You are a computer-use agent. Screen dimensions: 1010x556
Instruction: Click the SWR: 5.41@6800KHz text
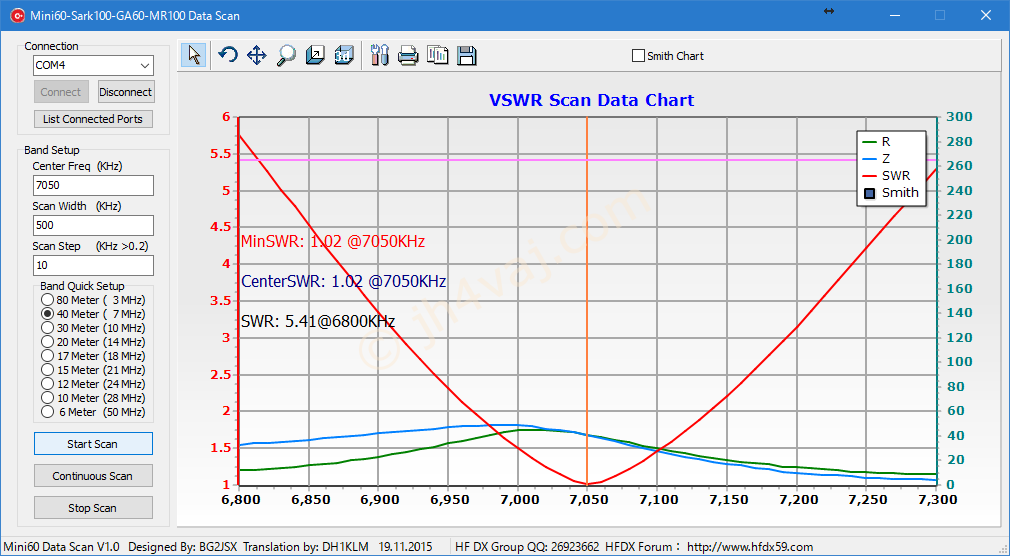(x=318, y=321)
